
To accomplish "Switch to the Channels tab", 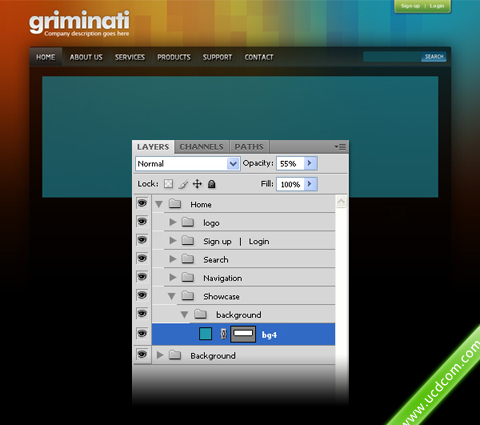I will point(202,147).
